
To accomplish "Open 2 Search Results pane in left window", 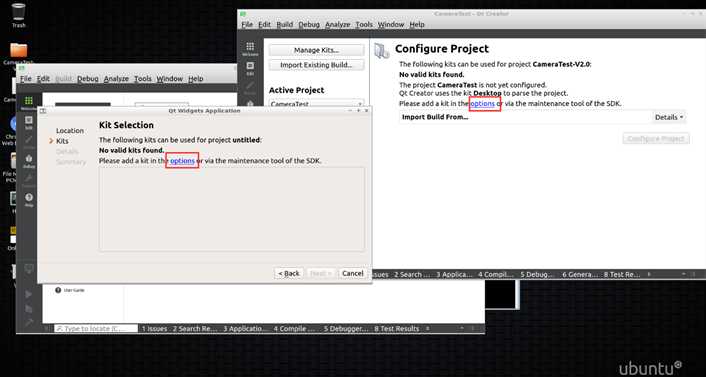I will 195,329.
